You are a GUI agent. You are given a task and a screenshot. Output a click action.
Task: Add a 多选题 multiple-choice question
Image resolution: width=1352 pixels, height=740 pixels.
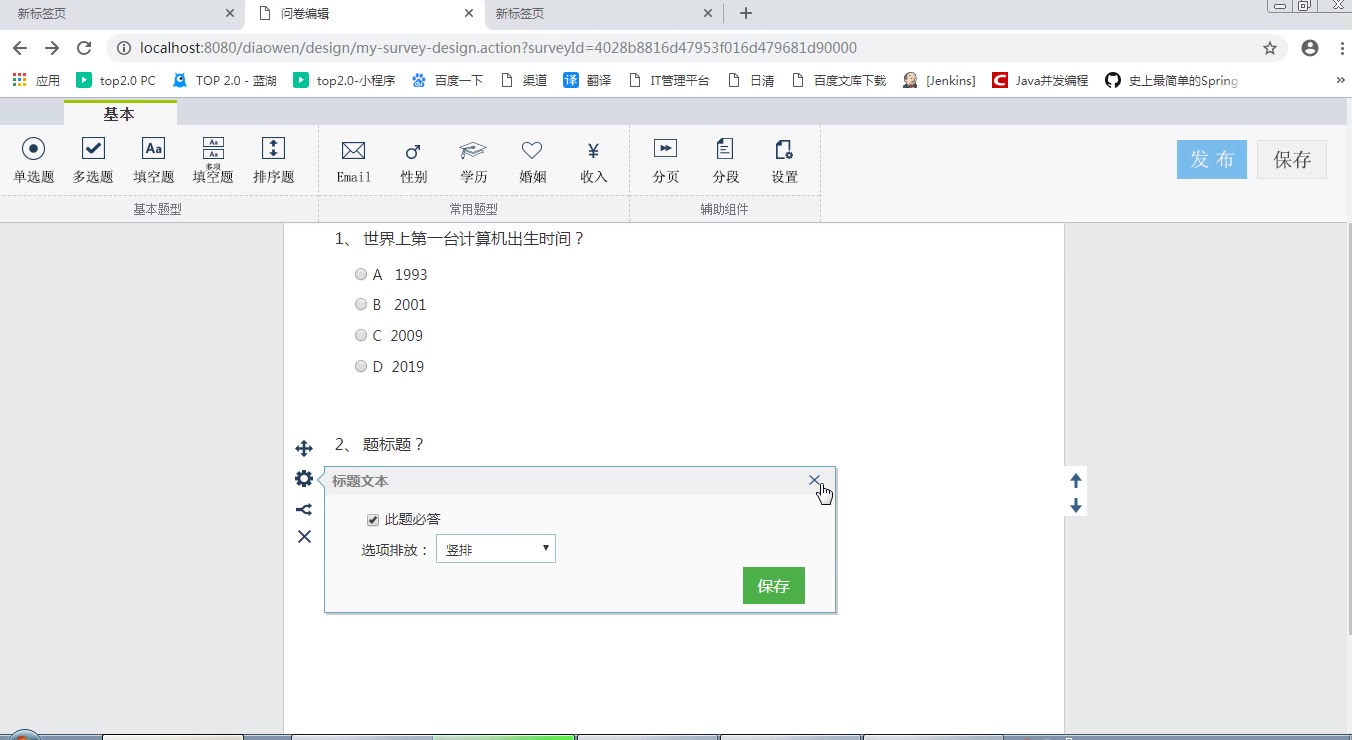93,160
